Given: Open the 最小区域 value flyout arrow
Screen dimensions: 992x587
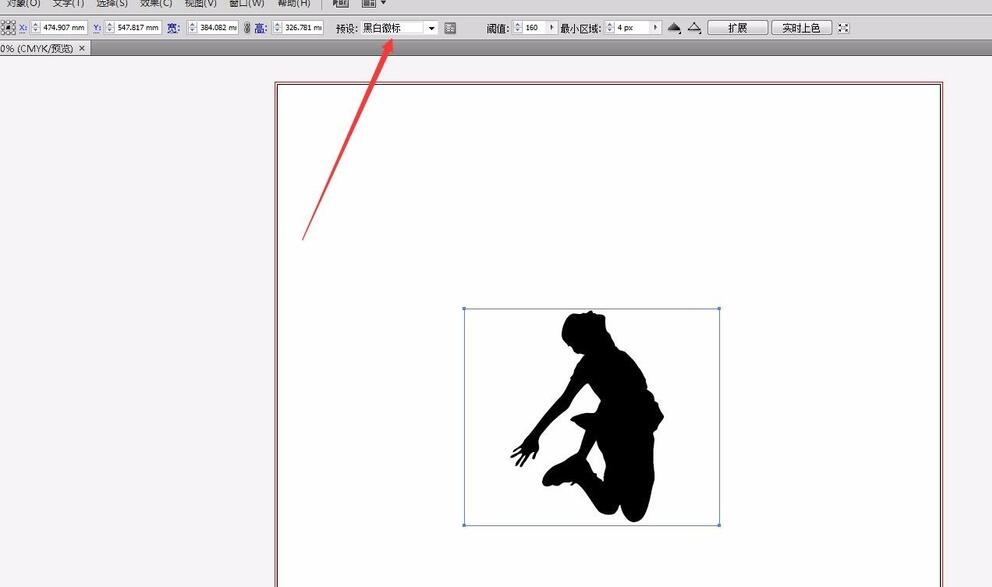Looking at the screenshot, I should tap(656, 28).
